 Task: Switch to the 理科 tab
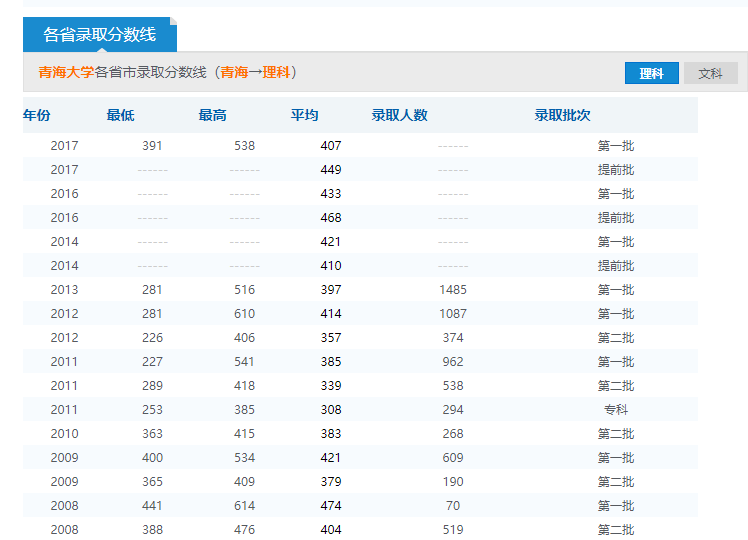652,73
